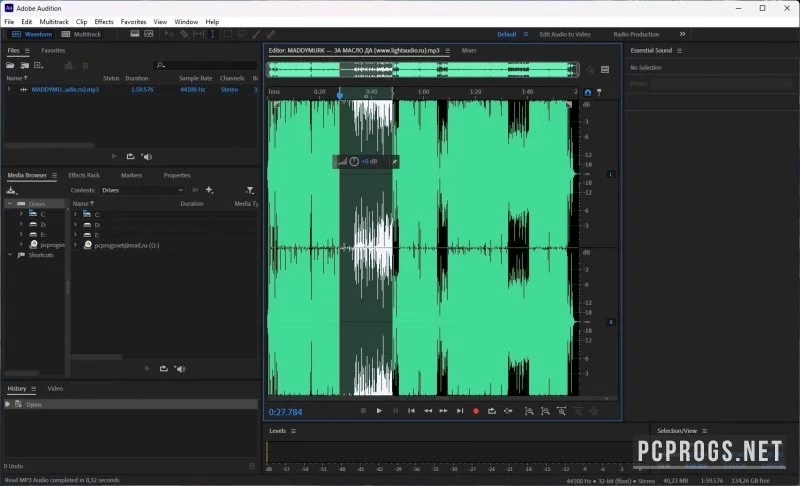The image size is (800, 486).
Task: Switch to the Video tab
Action: [x=55, y=389]
